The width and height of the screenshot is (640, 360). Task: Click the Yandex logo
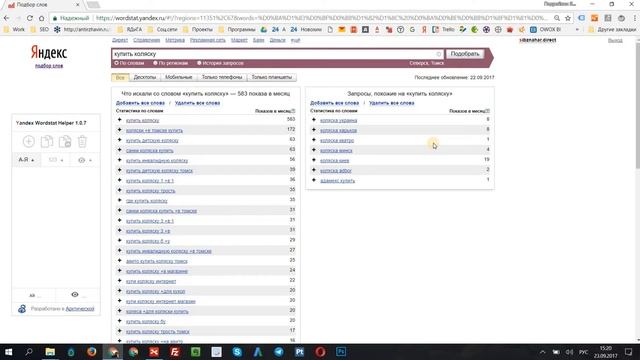click(x=49, y=53)
